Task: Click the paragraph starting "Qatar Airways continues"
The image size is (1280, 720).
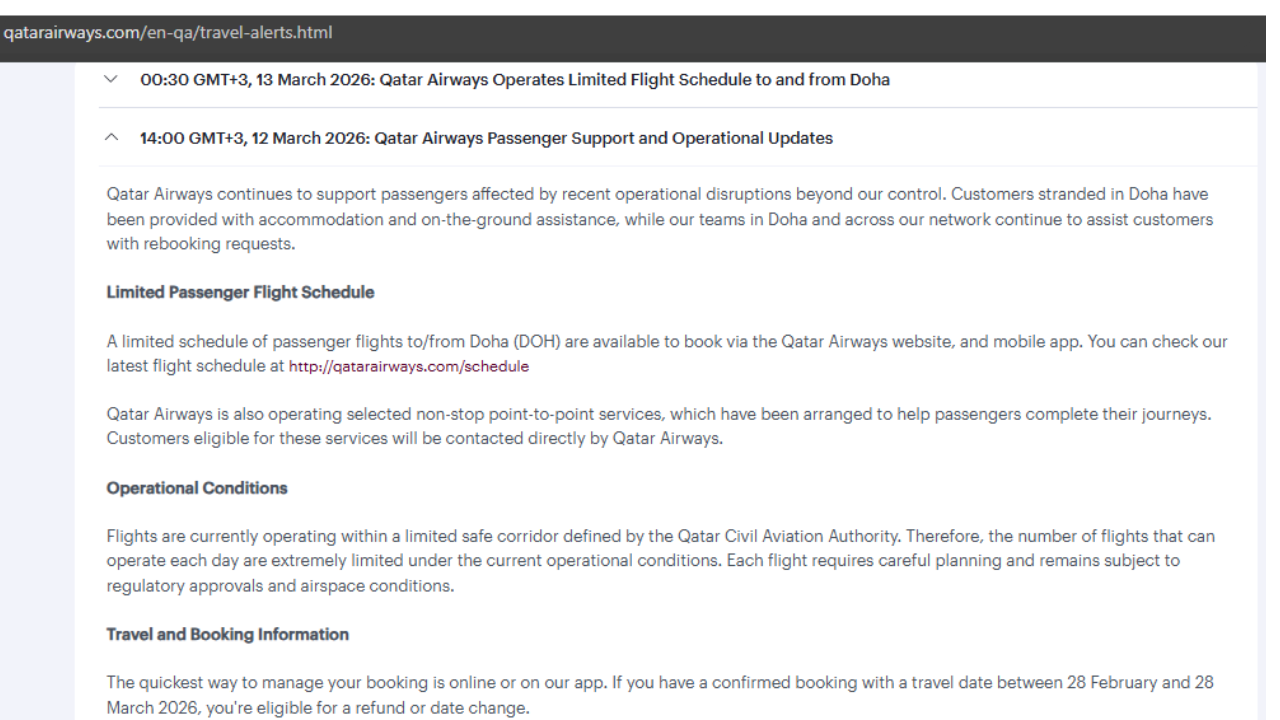Action: 660,218
